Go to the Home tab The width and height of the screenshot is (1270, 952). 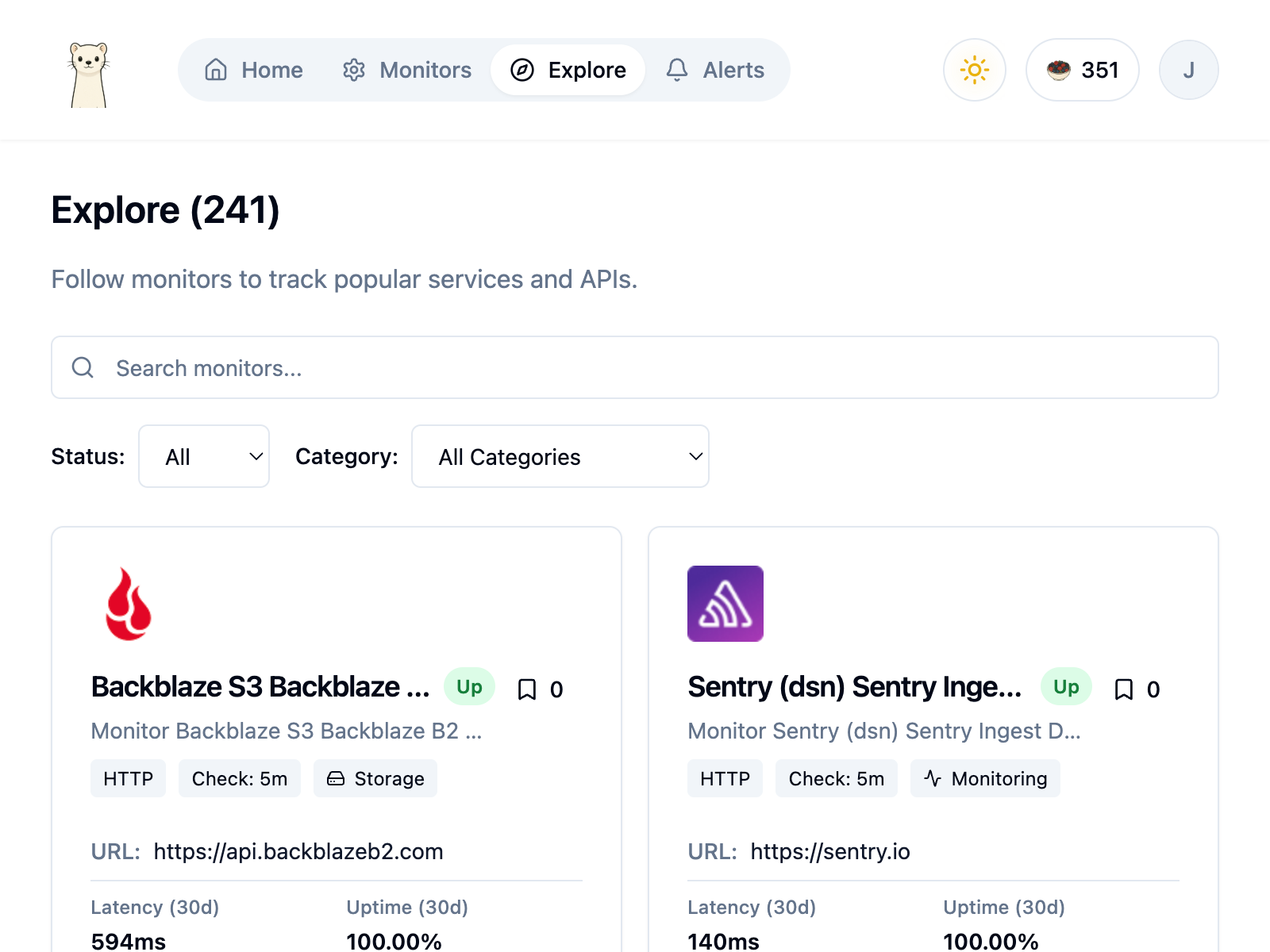pyautogui.click(x=254, y=70)
